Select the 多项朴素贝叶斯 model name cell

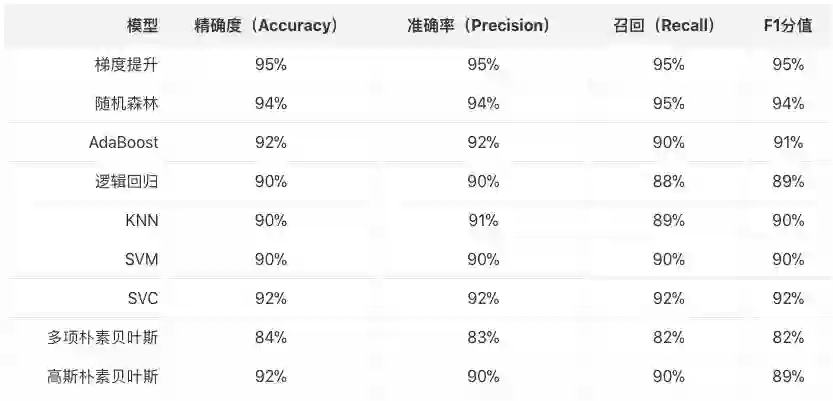click(103, 338)
